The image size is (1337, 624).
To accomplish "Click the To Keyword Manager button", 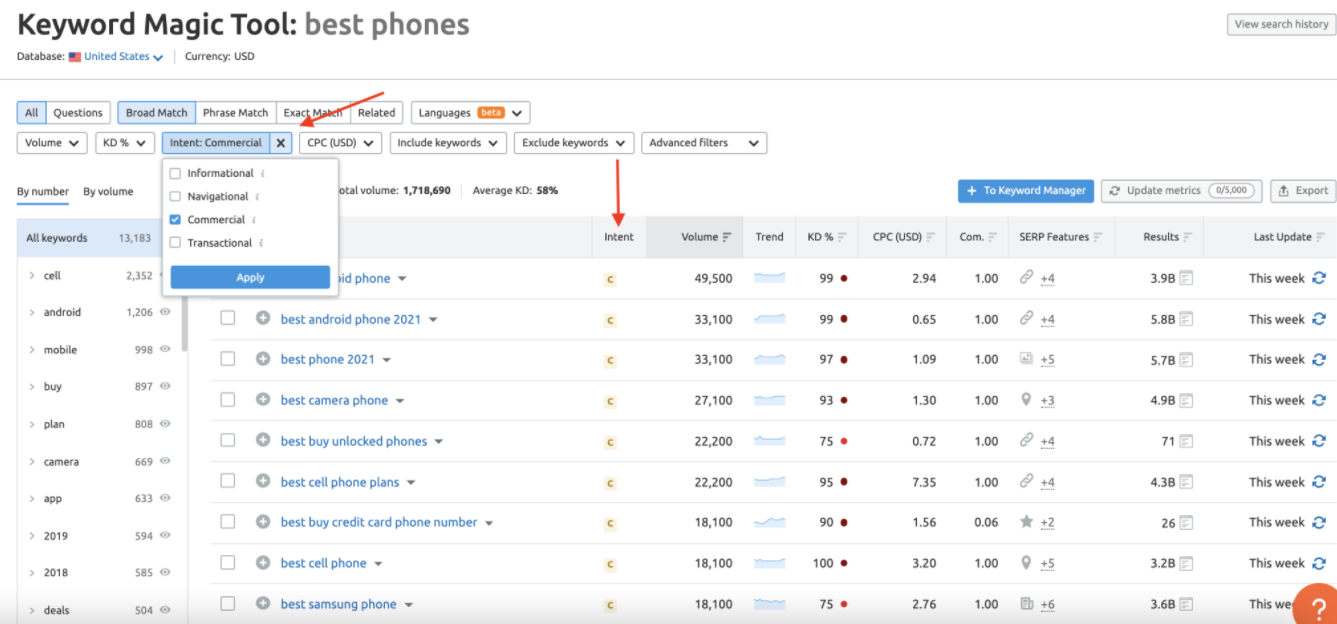I will click(1025, 190).
